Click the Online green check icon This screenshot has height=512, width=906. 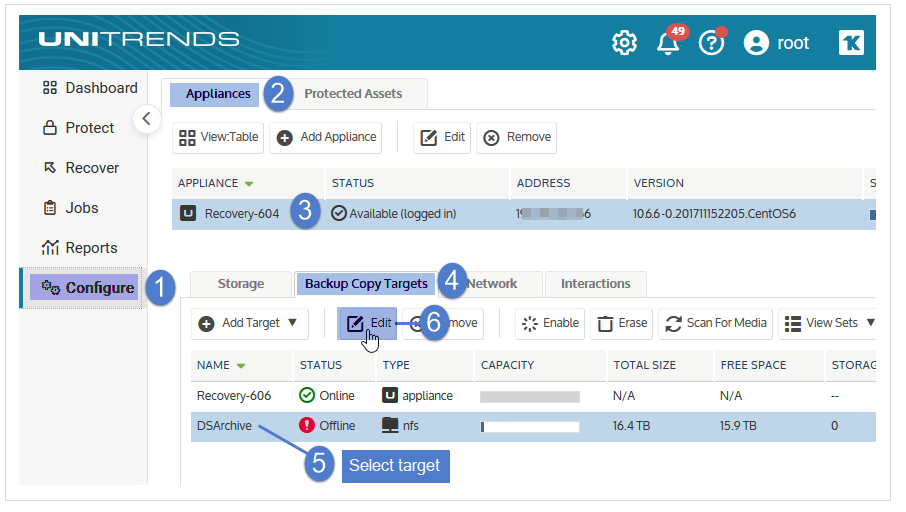pyautogui.click(x=307, y=395)
